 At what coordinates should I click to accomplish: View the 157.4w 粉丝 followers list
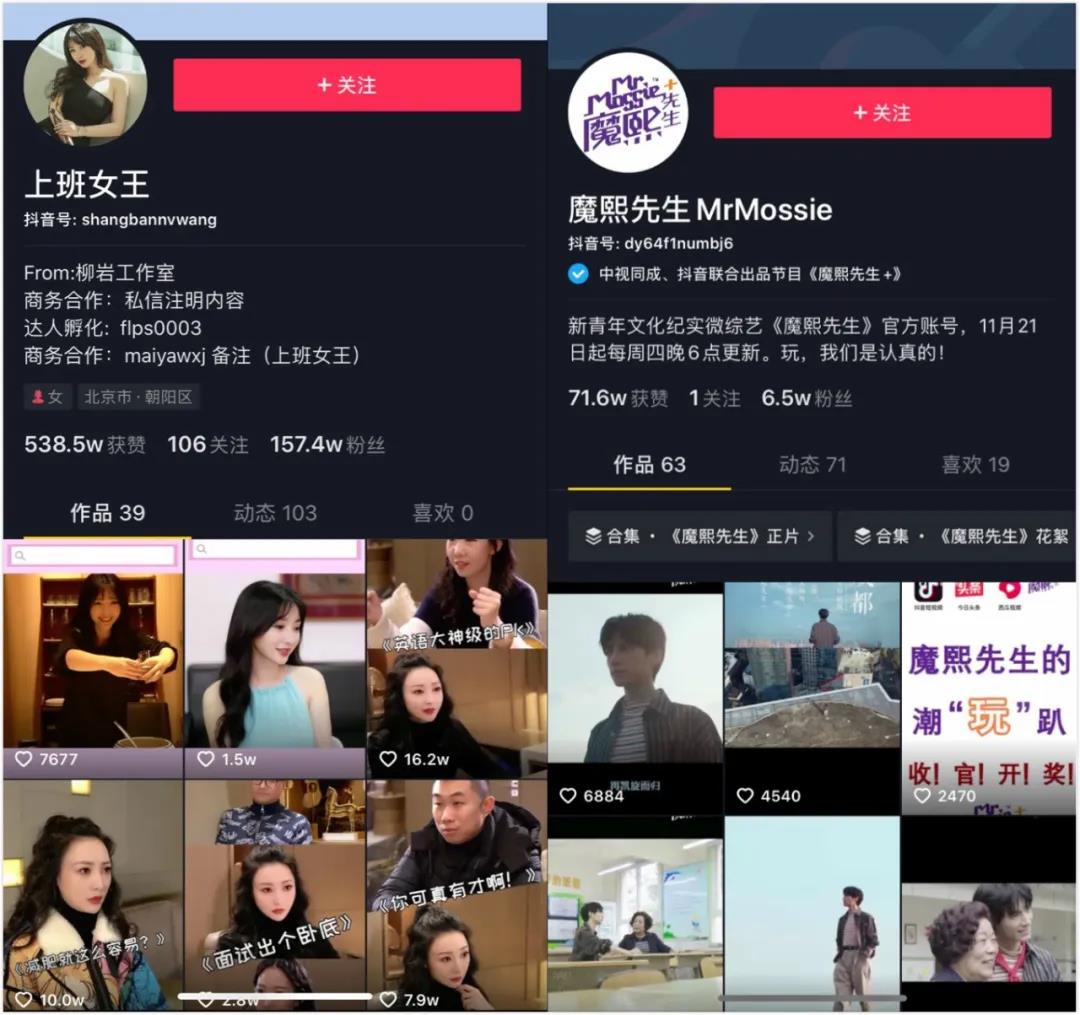click(x=327, y=445)
